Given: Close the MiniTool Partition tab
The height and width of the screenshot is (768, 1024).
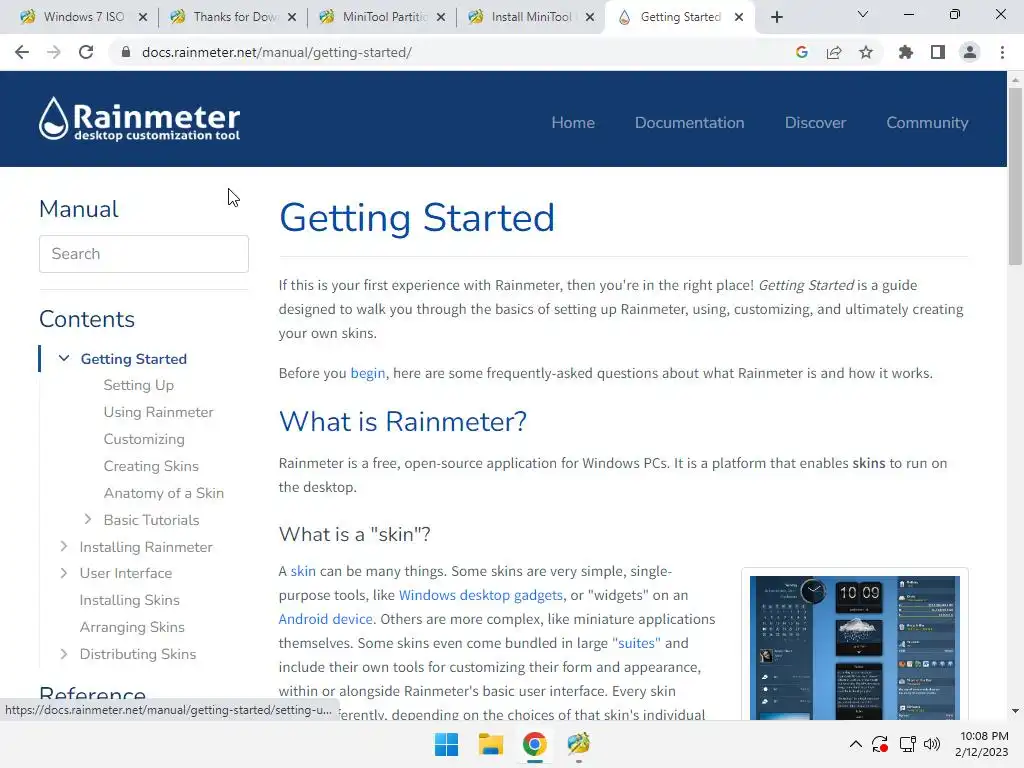Looking at the screenshot, I should tap(441, 17).
